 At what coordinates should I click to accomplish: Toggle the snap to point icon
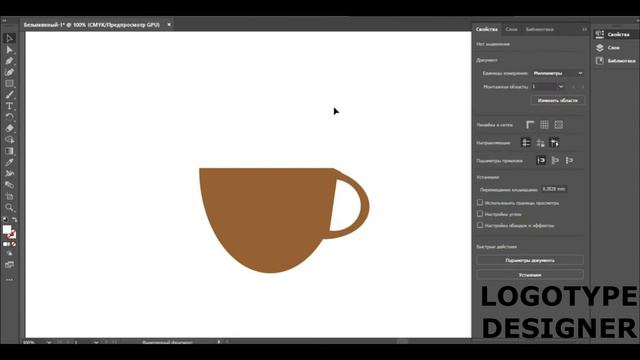pos(541,160)
